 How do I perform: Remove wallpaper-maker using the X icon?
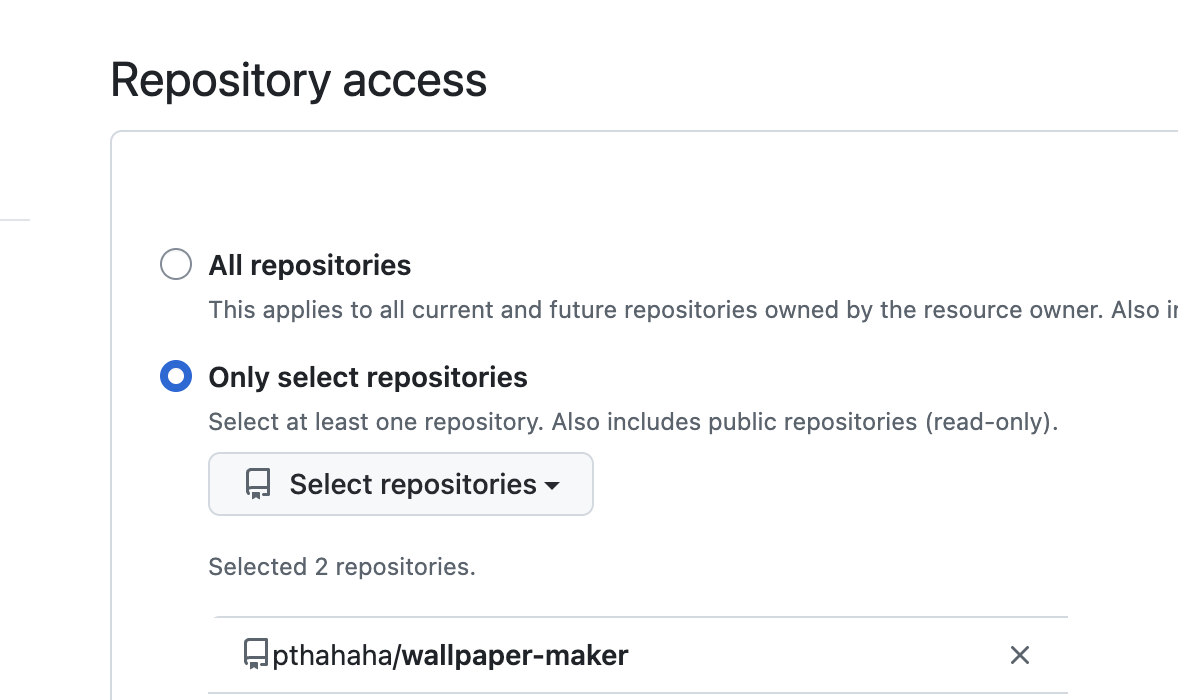[1019, 655]
